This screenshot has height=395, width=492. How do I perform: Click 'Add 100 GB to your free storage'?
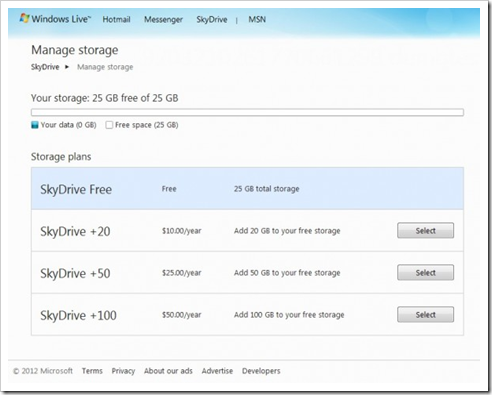tap(289, 315)
